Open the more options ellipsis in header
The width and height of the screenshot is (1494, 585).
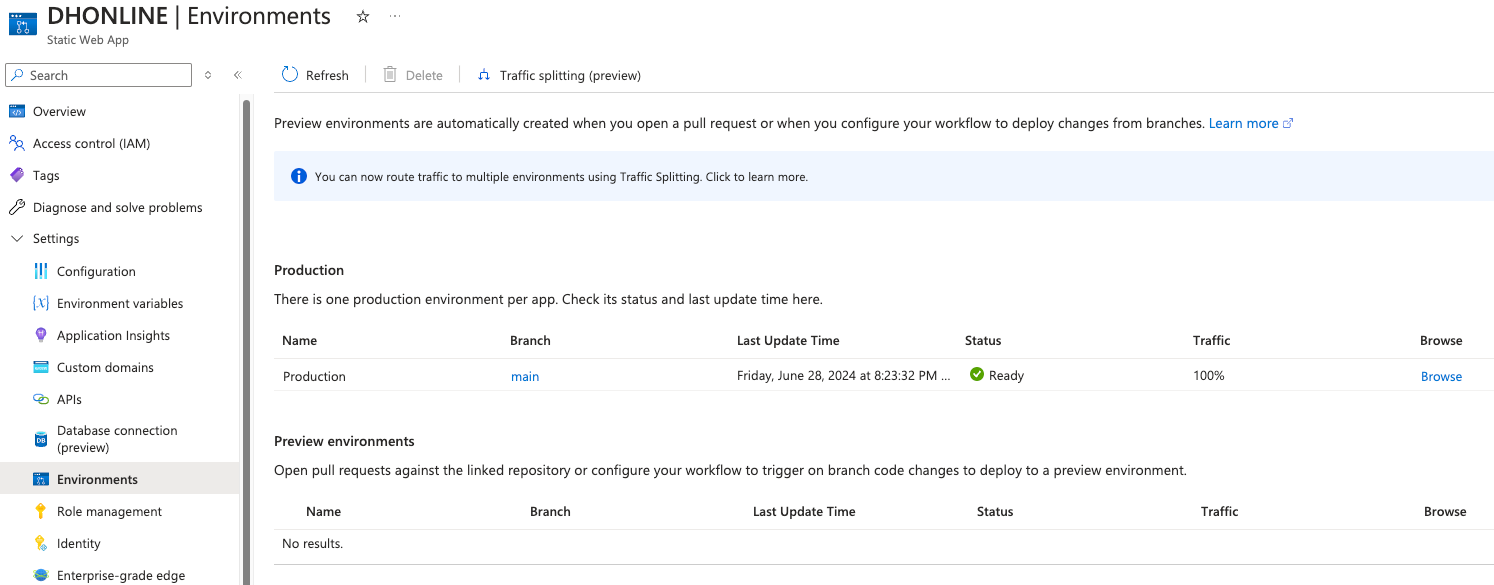click(395, 17)
